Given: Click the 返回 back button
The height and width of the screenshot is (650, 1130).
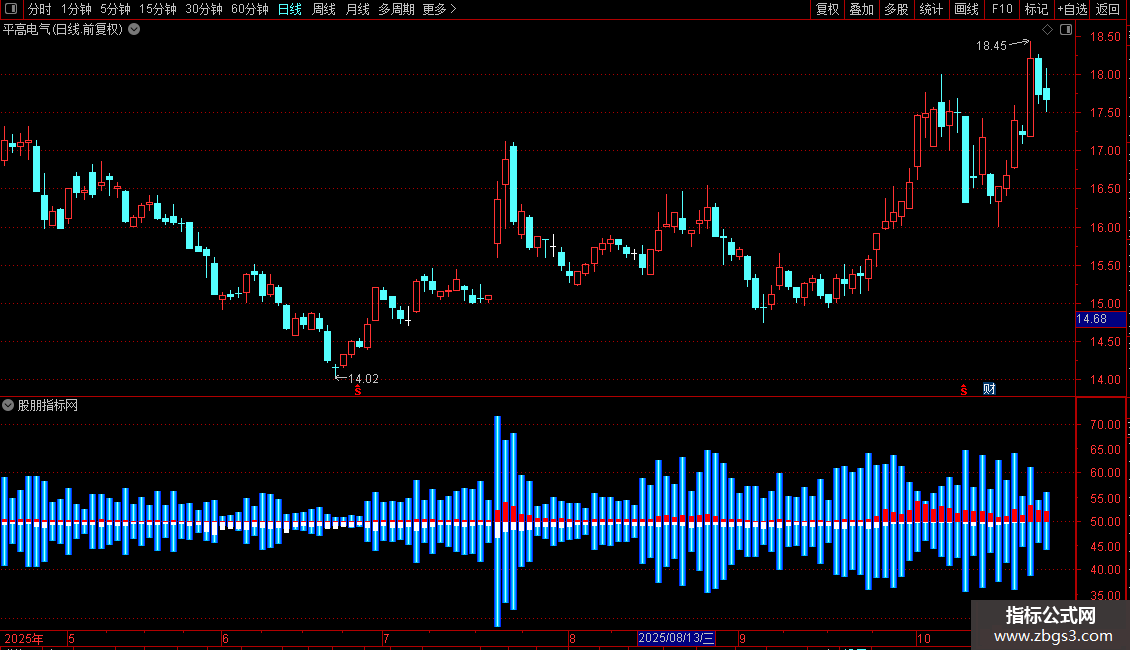Looking at the screenshot, I should tap(1108, 9).
